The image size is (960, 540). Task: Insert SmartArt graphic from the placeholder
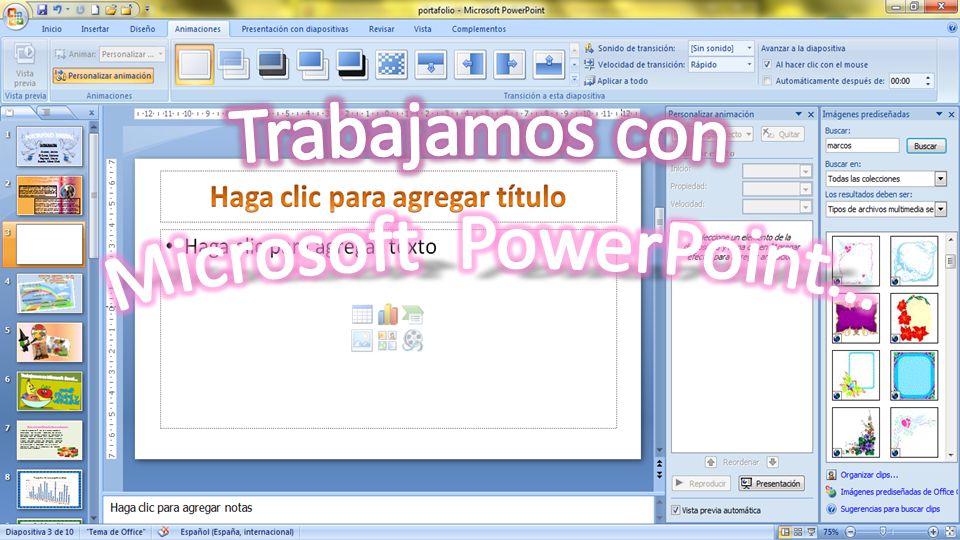pyautogui.click(x=413, y=315)
